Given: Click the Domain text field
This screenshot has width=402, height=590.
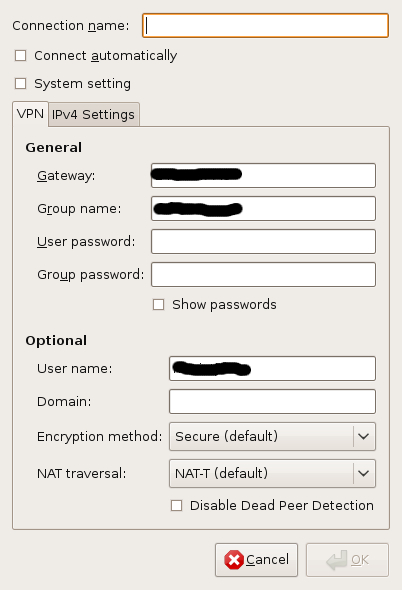Looking at the screenshot, I should point(273,401).
